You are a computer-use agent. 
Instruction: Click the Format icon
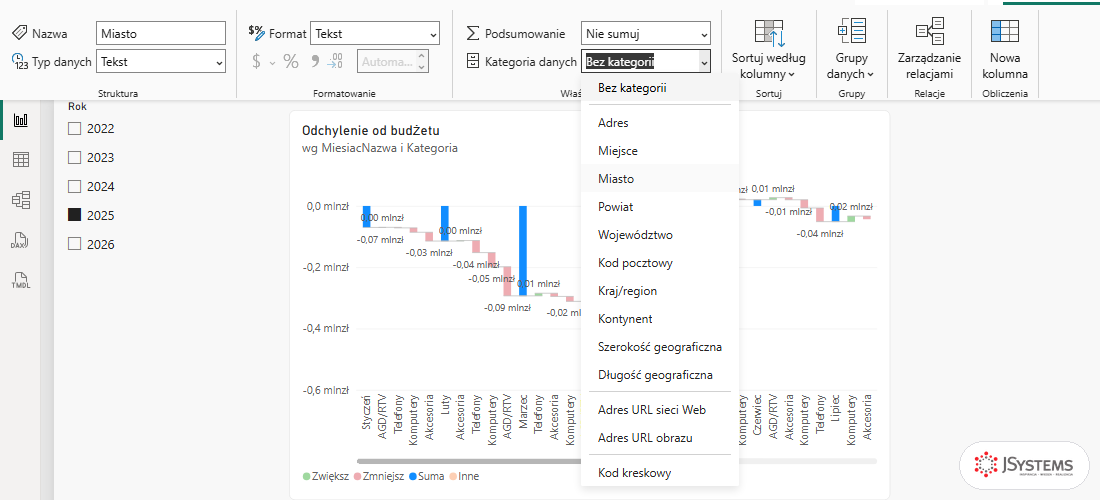(x=257, y=32)
